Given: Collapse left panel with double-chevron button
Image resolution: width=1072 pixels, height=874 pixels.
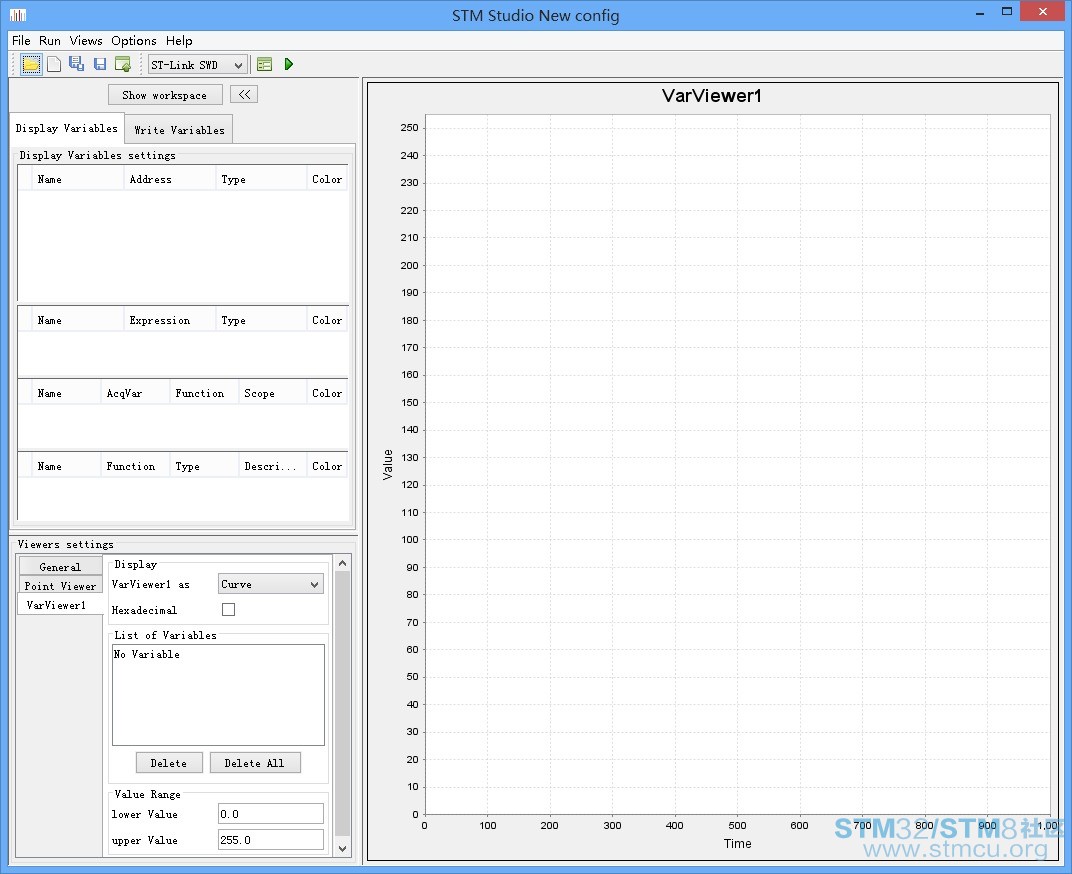Looking at the screenshot, I should pyautogui.click(x=244, y=94).
